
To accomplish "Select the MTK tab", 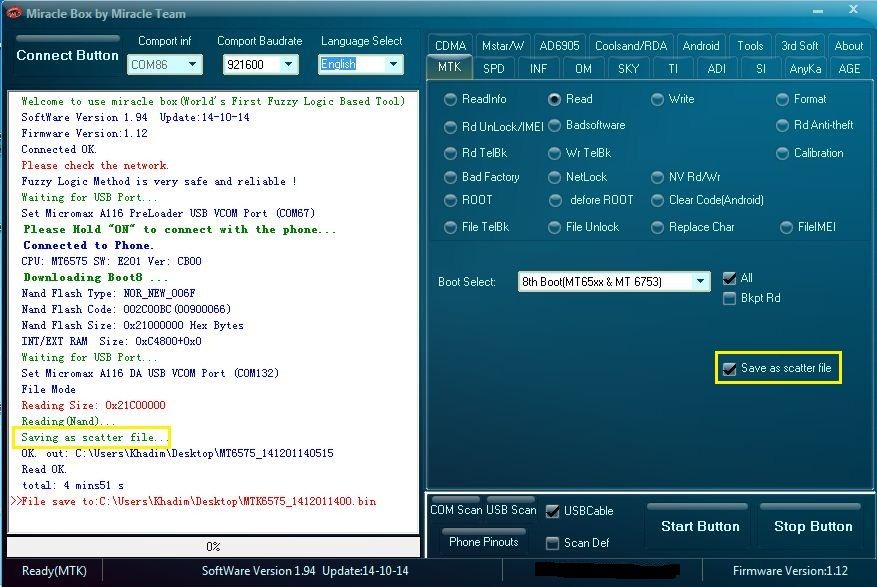I will 450,67.
